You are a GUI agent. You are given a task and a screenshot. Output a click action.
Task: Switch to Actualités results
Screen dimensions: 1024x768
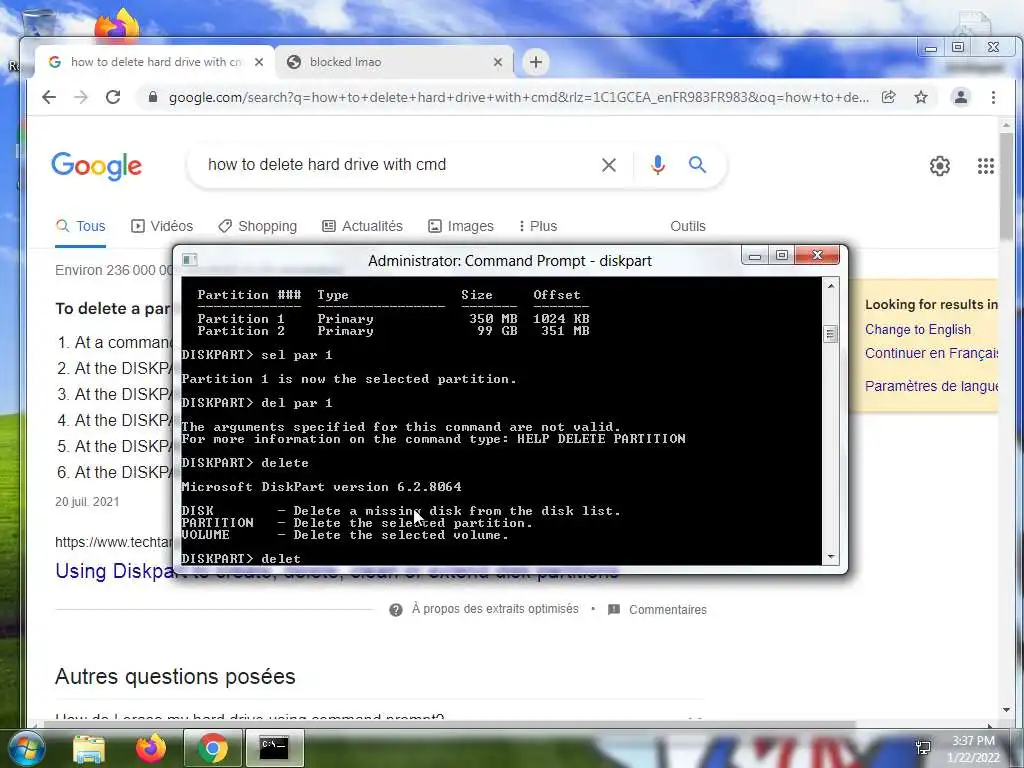click(362, 226)
